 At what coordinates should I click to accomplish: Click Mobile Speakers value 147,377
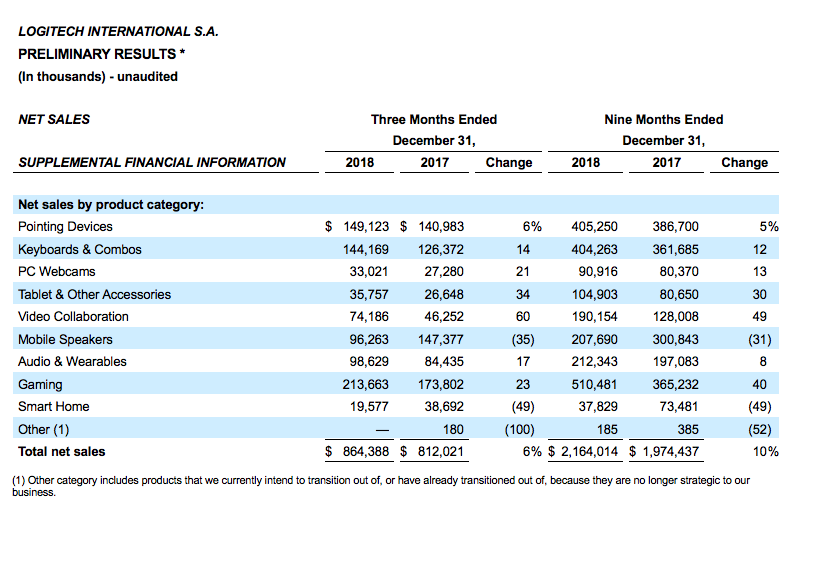click(441, 340)
